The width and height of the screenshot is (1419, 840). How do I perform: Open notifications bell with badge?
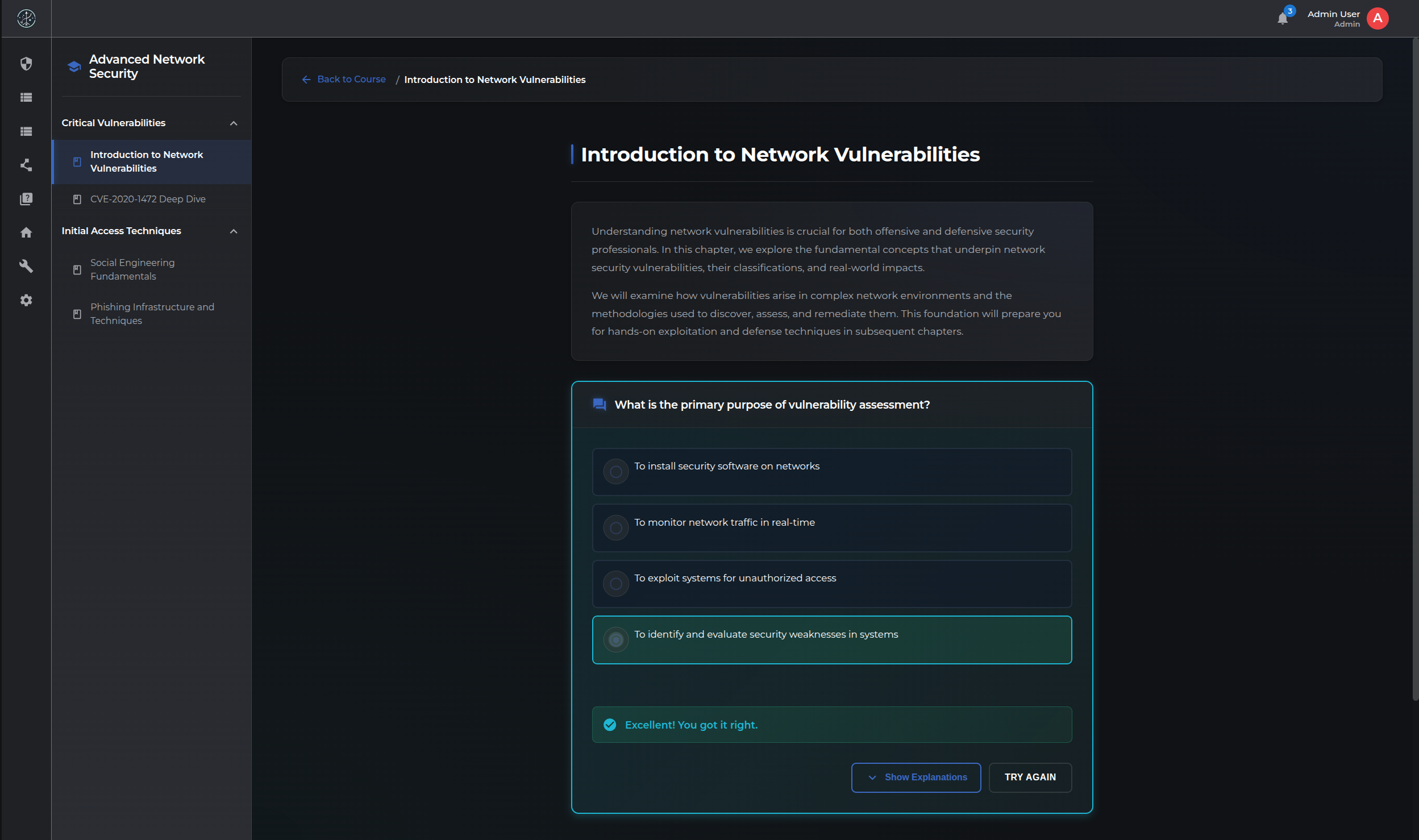click(1283, 19)
